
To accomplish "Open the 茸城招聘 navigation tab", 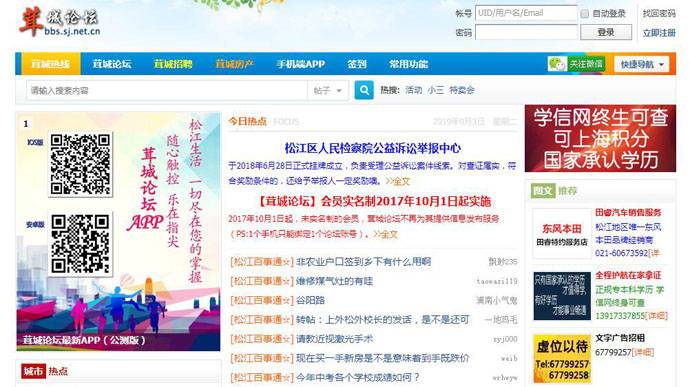I will (173, 64).
